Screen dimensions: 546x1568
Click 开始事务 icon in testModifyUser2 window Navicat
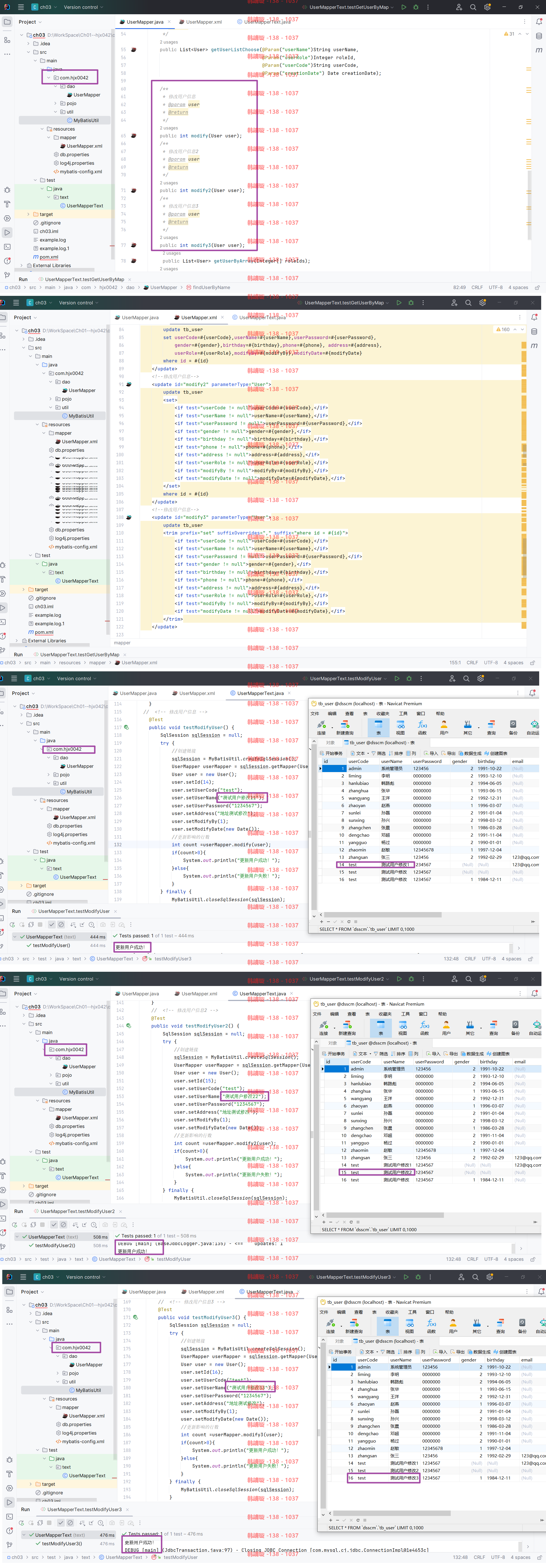tap(334, 1054)
